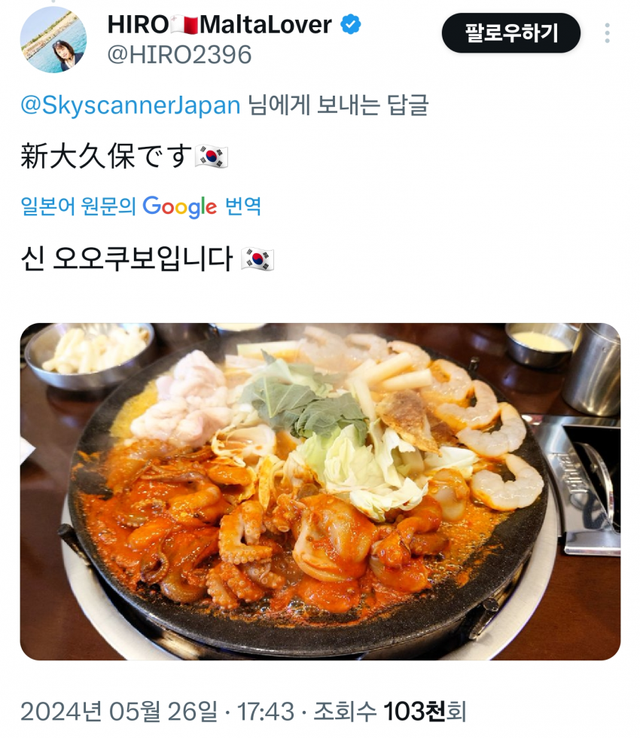
Task: Select the translated text 신 오오쿠보입니다
Action: click(x=127, y=259)
